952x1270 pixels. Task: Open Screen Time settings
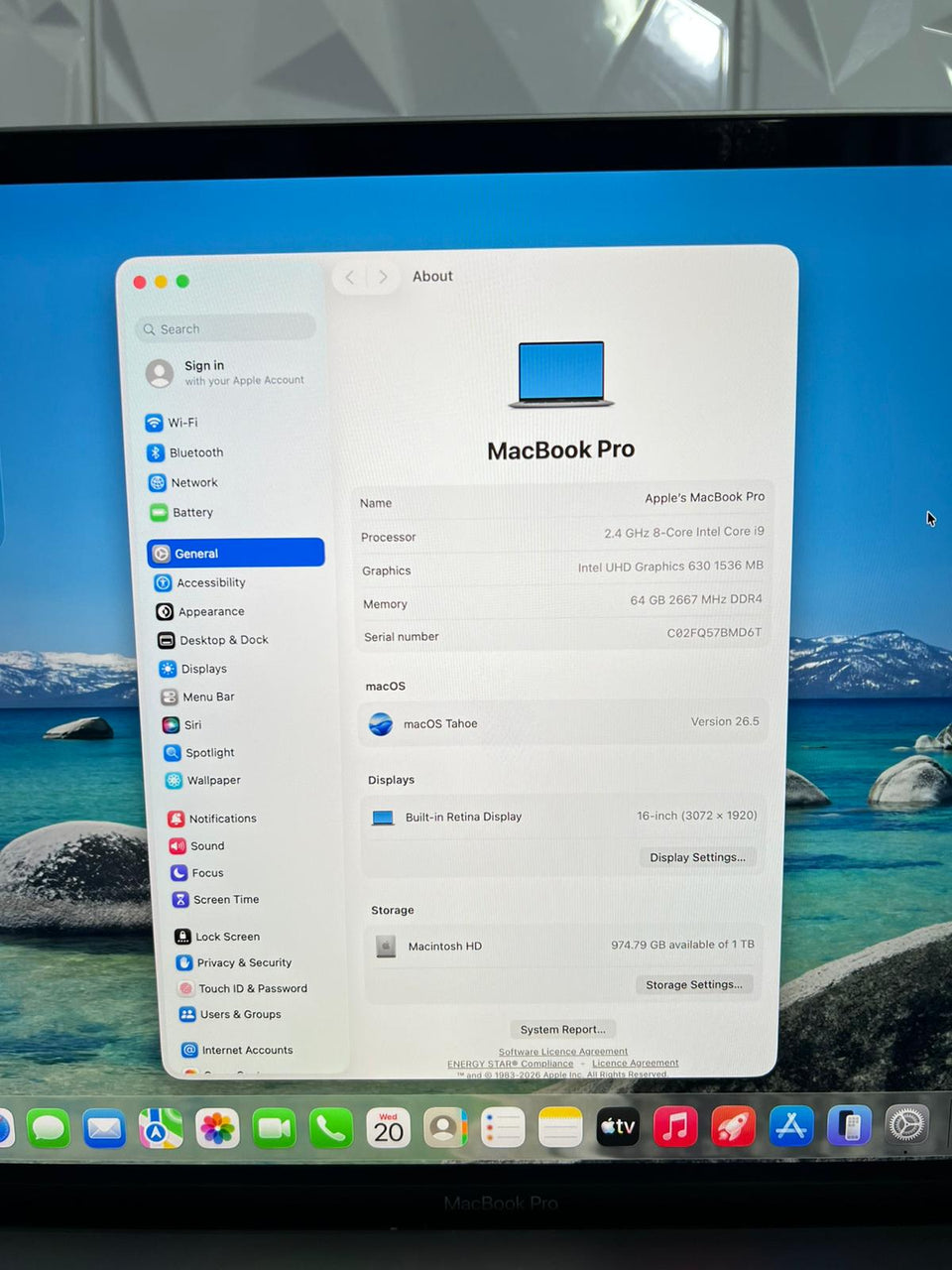point(216,900)
